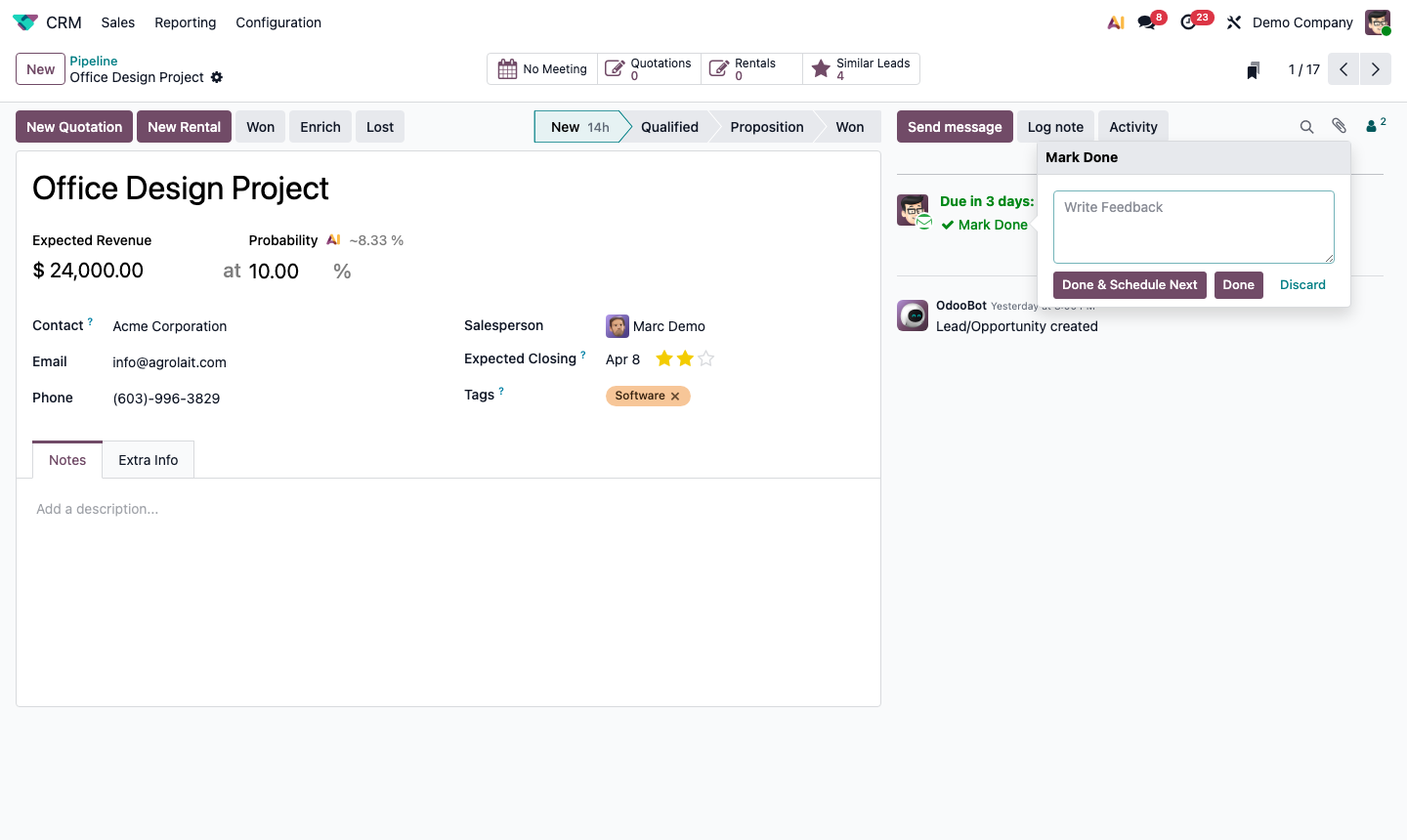Click the followers person icon showing 2
Viewport: 1407px width, 840px height.
1372,125
